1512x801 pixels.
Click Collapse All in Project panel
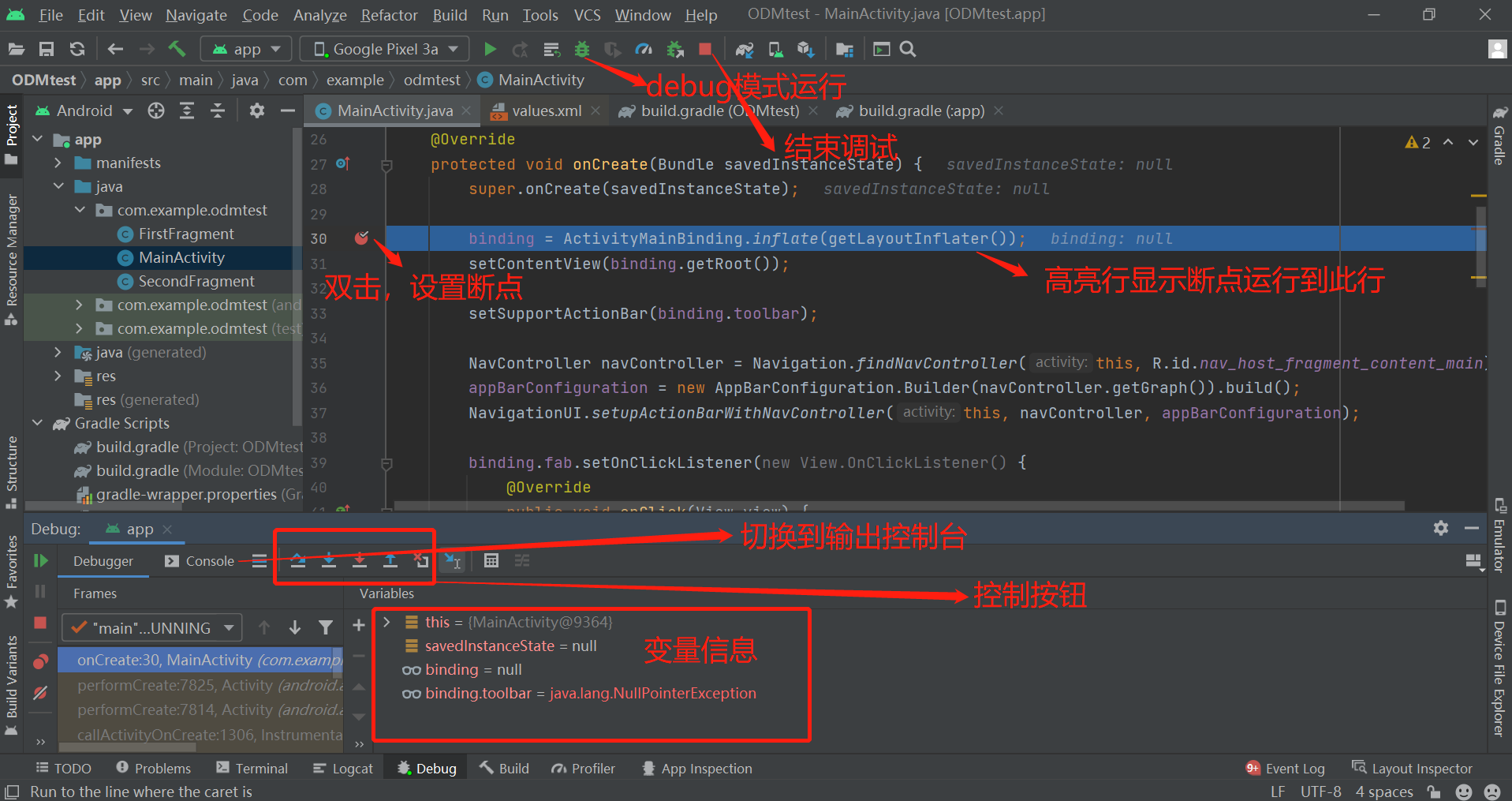click(217, 111)
